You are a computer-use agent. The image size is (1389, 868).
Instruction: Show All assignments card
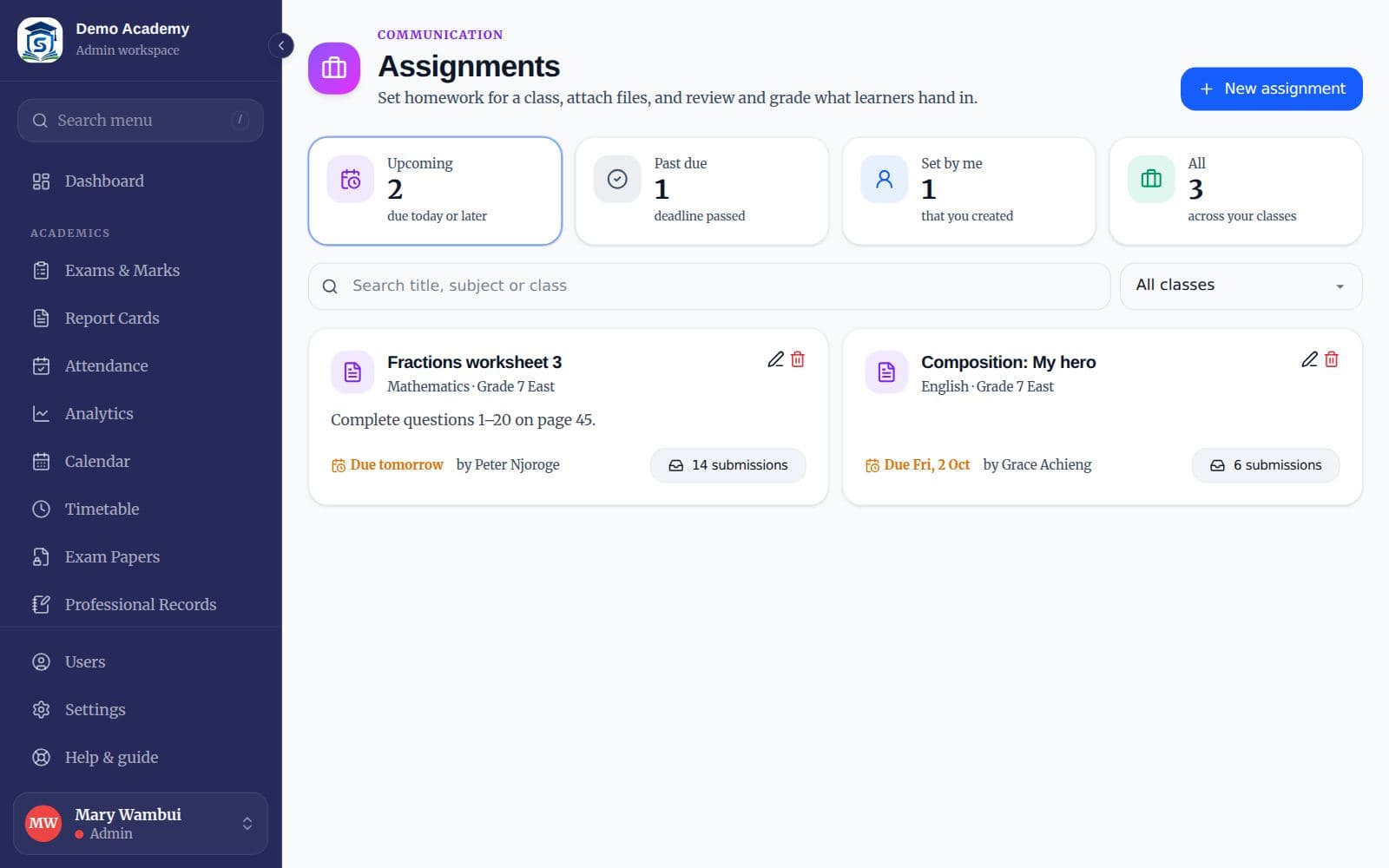1235,191
